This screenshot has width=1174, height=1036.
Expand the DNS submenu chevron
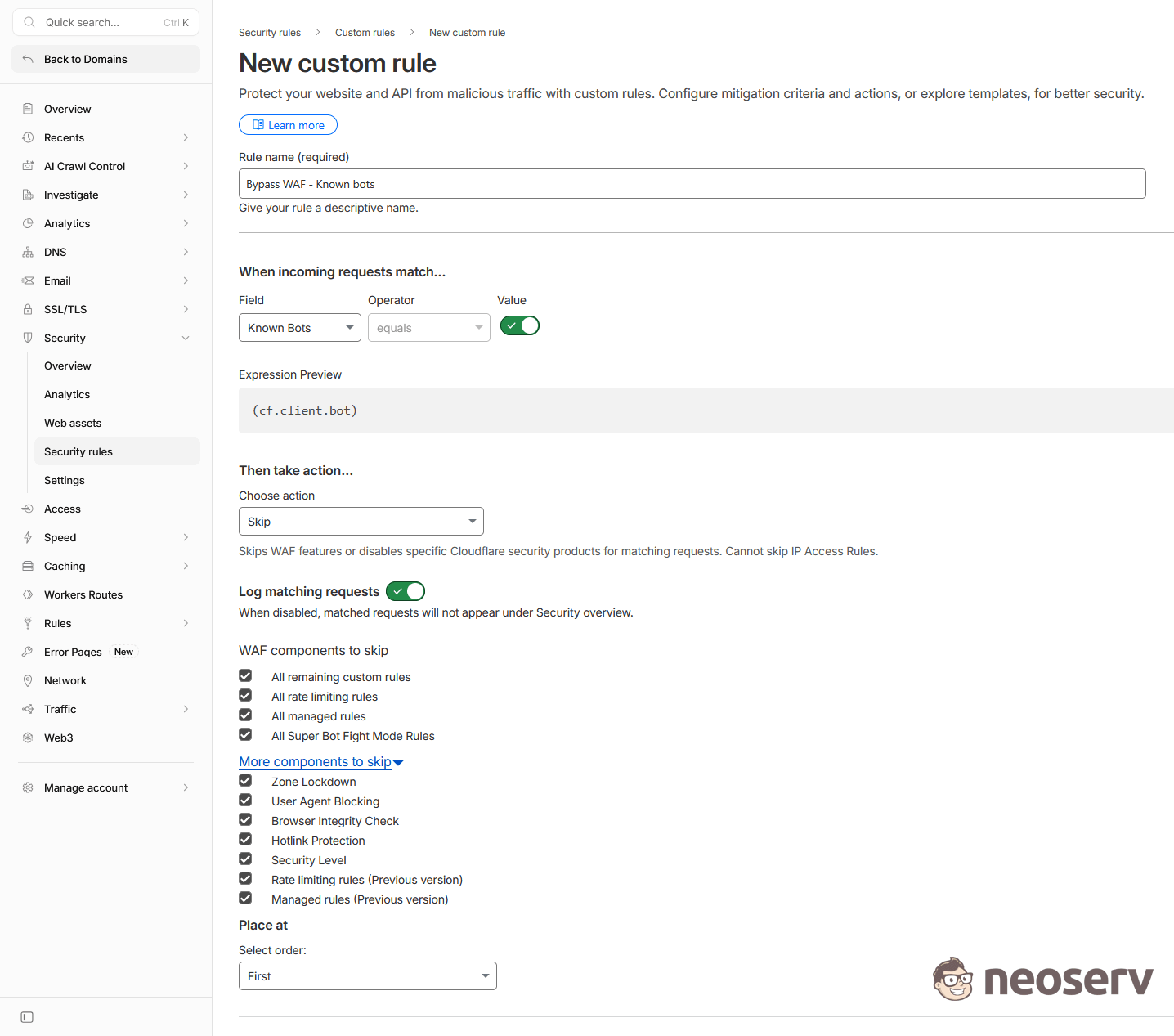186,252
